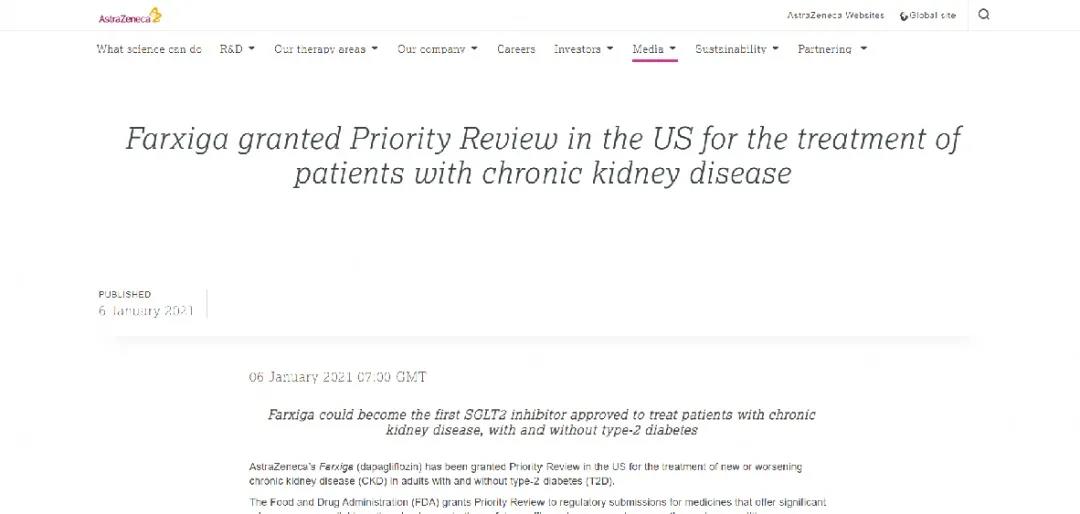Image resolution: width=1080 pixels, height=514 pixels.
Task: Open the search magnifier icon
Action: click(x=984, y=14)
